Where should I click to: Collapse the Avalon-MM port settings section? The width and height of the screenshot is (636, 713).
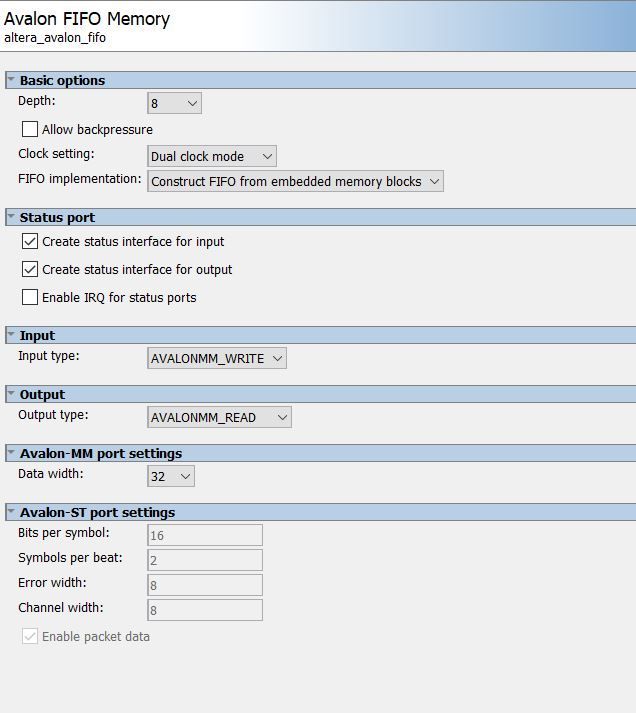pyautogui.click(x=11, y=453)
